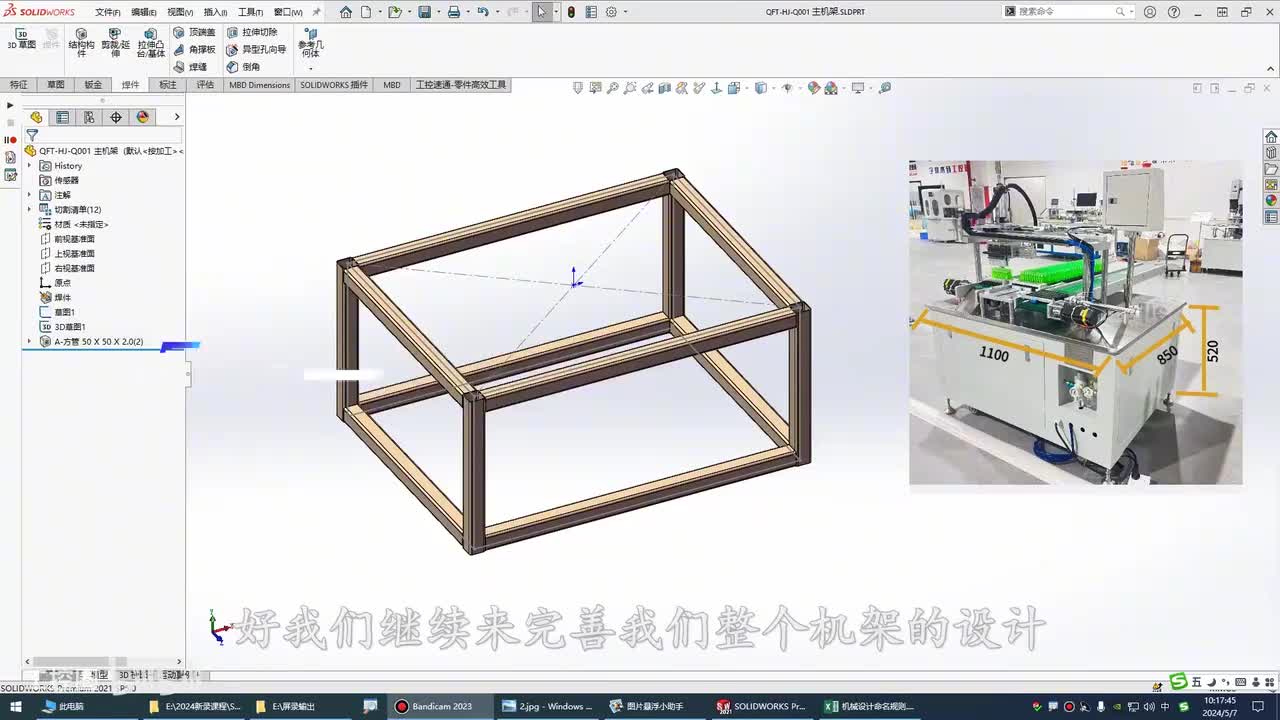The height and width of the screenshot is (720, 1280).
Task: Open the 拉伸切除 extruded cut tool
Action: (252, 33)
